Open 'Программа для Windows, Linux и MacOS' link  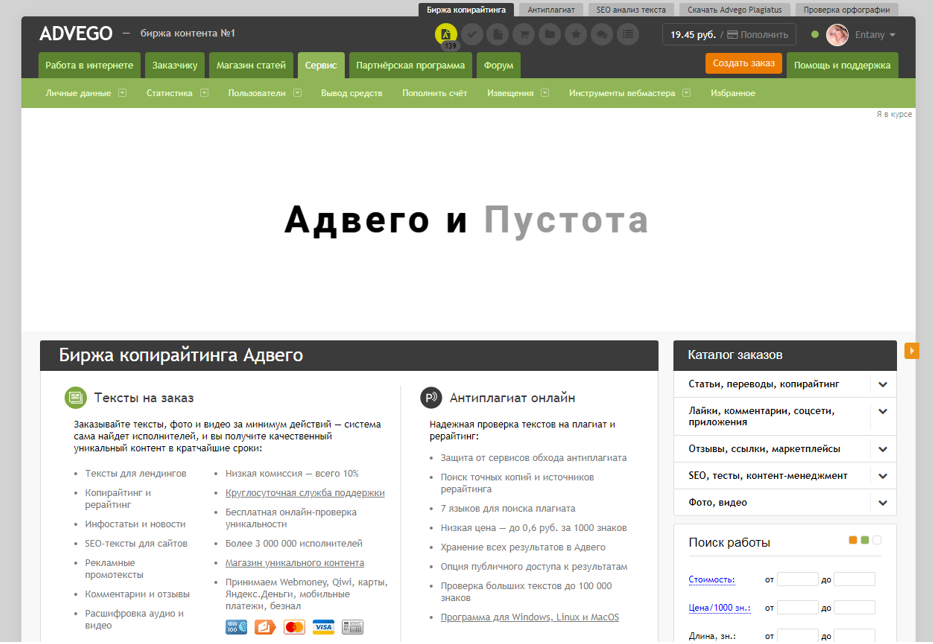530,617
